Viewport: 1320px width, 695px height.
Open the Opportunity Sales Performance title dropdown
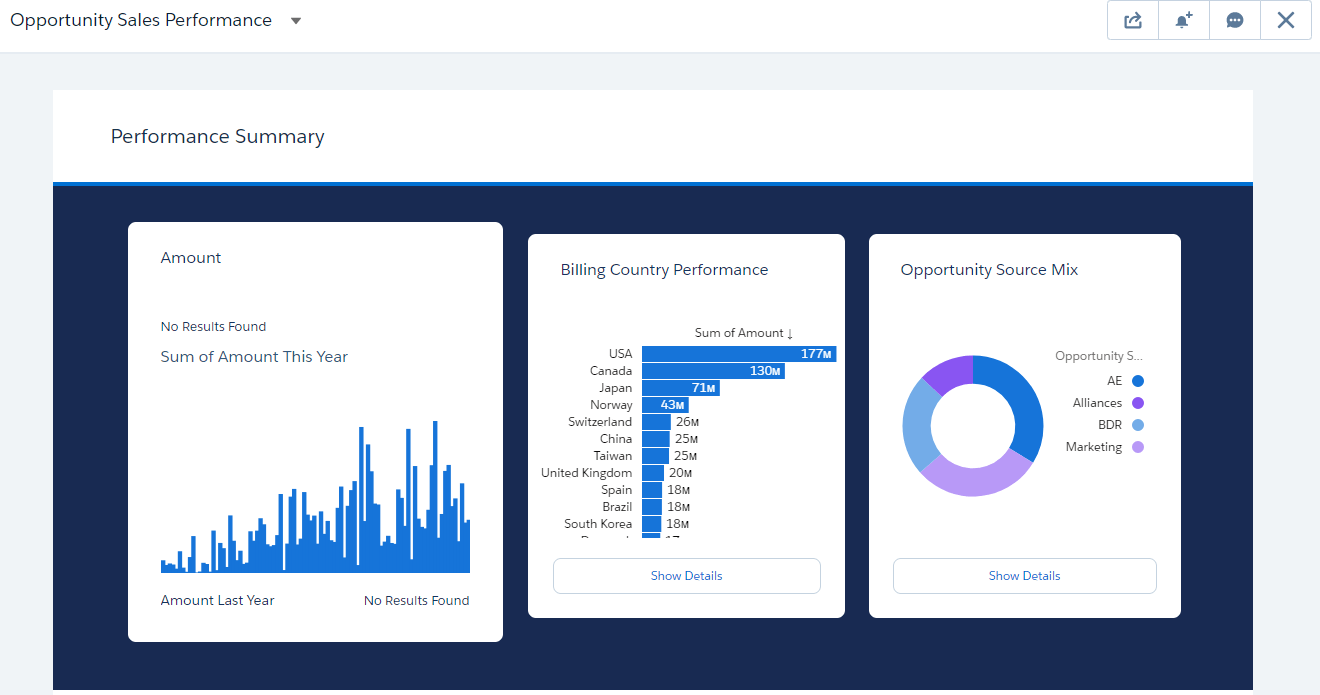295,20
